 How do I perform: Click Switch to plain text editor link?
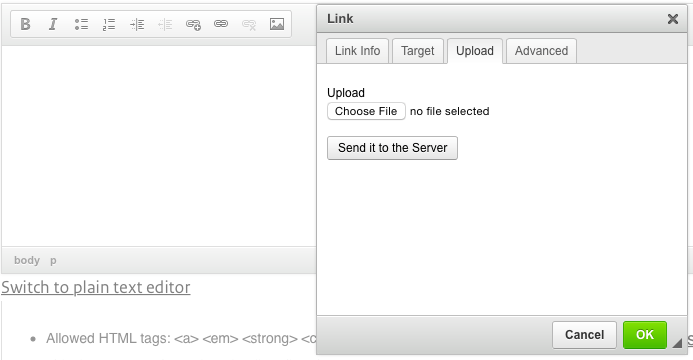[x=96, y=287]
